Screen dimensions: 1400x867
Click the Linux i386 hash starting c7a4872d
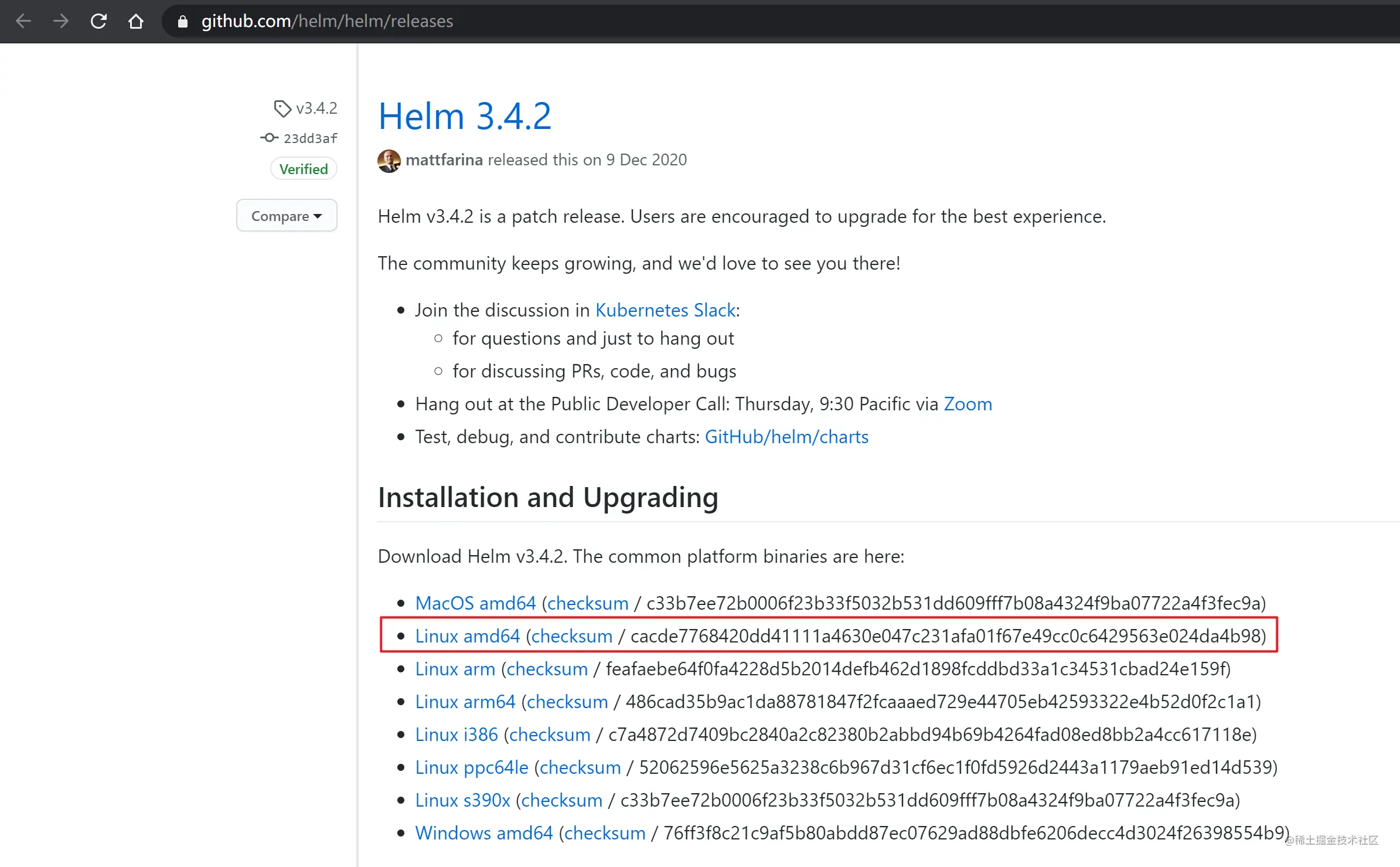(x=930, y=735)
